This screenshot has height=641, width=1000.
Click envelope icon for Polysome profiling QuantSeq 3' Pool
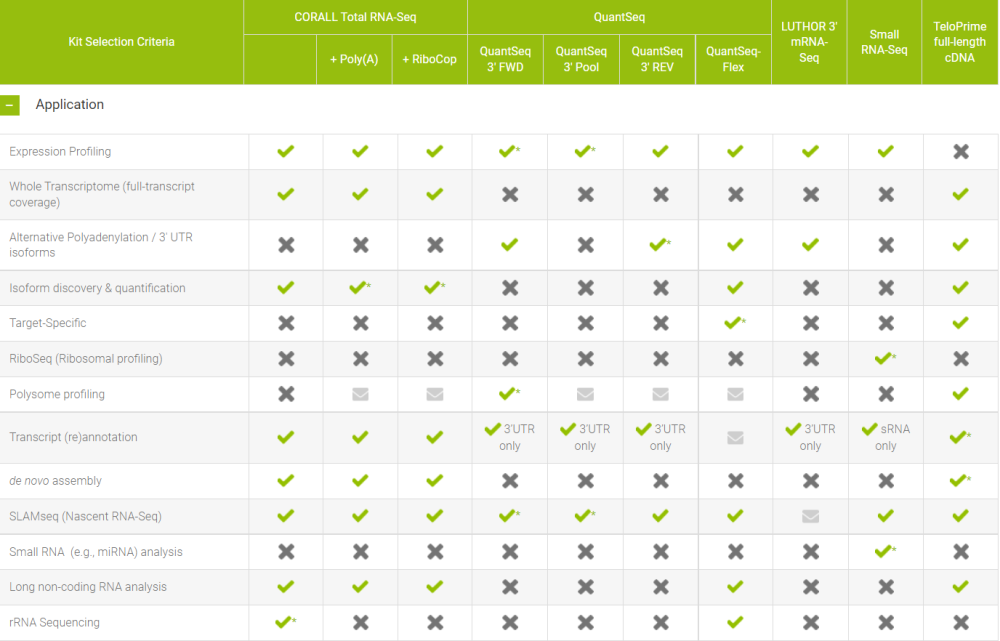(x=585, y=394)
